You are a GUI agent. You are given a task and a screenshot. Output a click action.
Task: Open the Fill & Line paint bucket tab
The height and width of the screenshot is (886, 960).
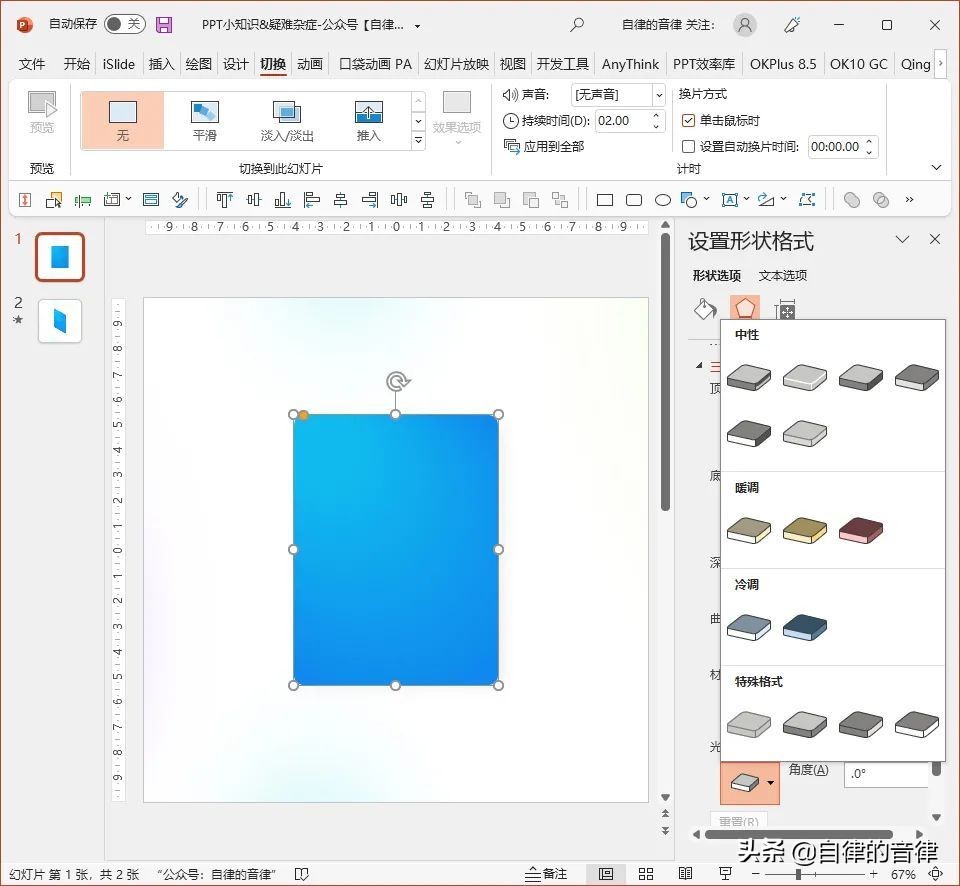point(705,310)
